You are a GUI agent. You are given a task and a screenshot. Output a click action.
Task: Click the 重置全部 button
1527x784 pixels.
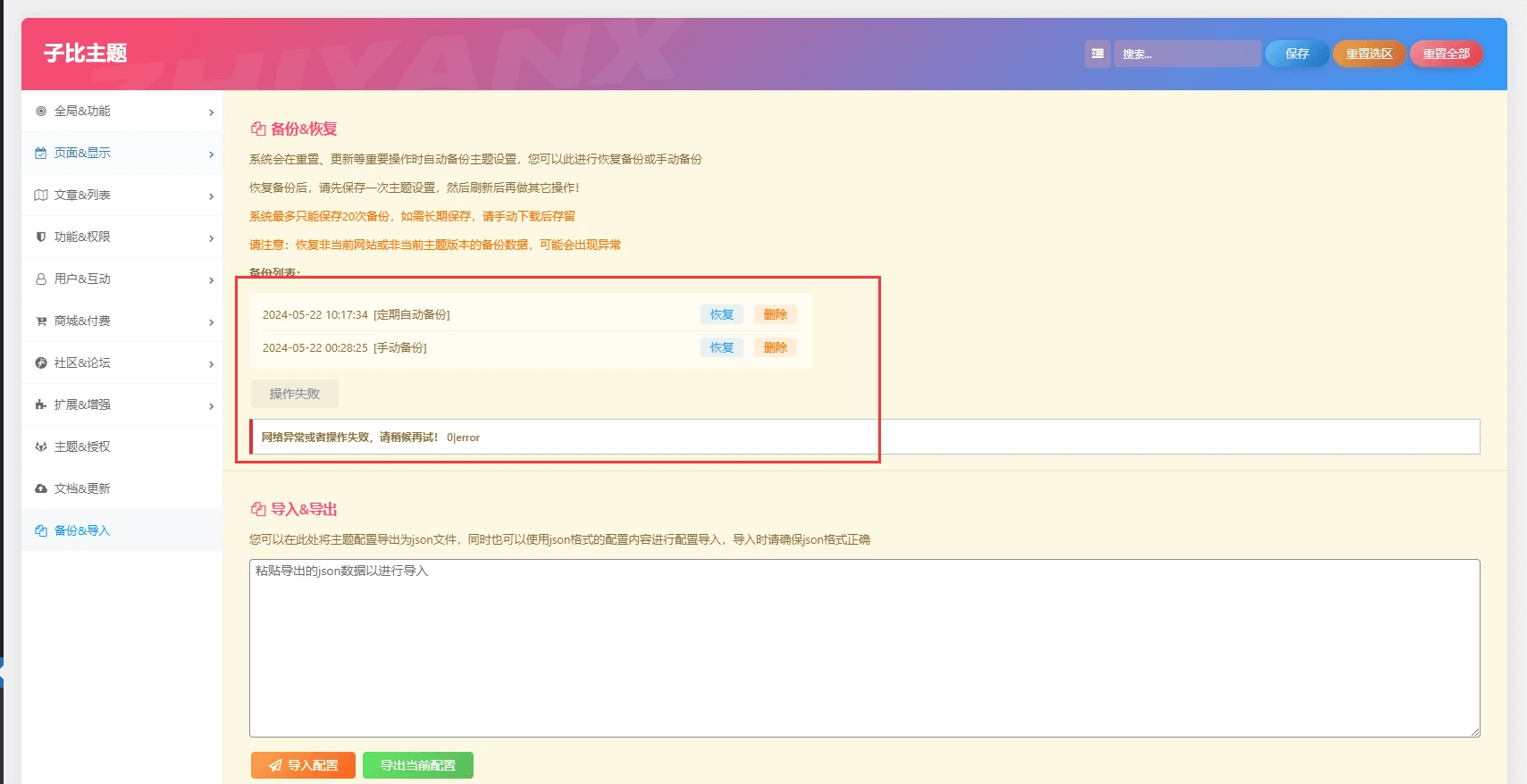pos(1446,54)
